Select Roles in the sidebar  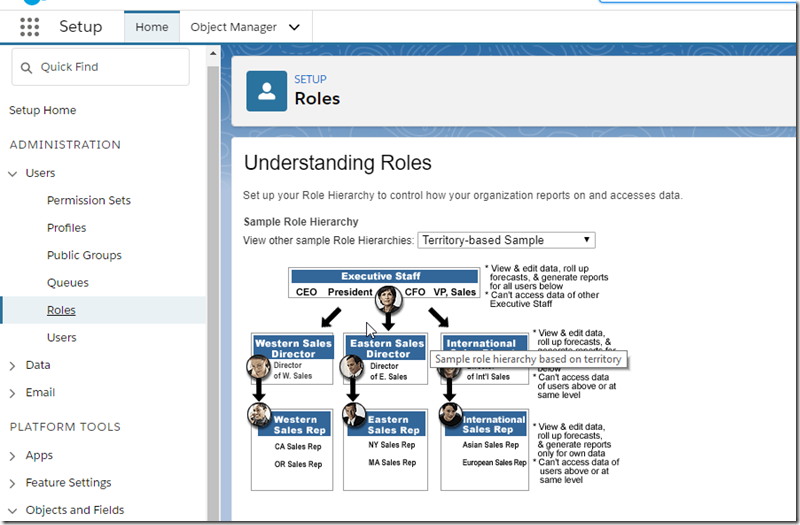click(61, 310)
